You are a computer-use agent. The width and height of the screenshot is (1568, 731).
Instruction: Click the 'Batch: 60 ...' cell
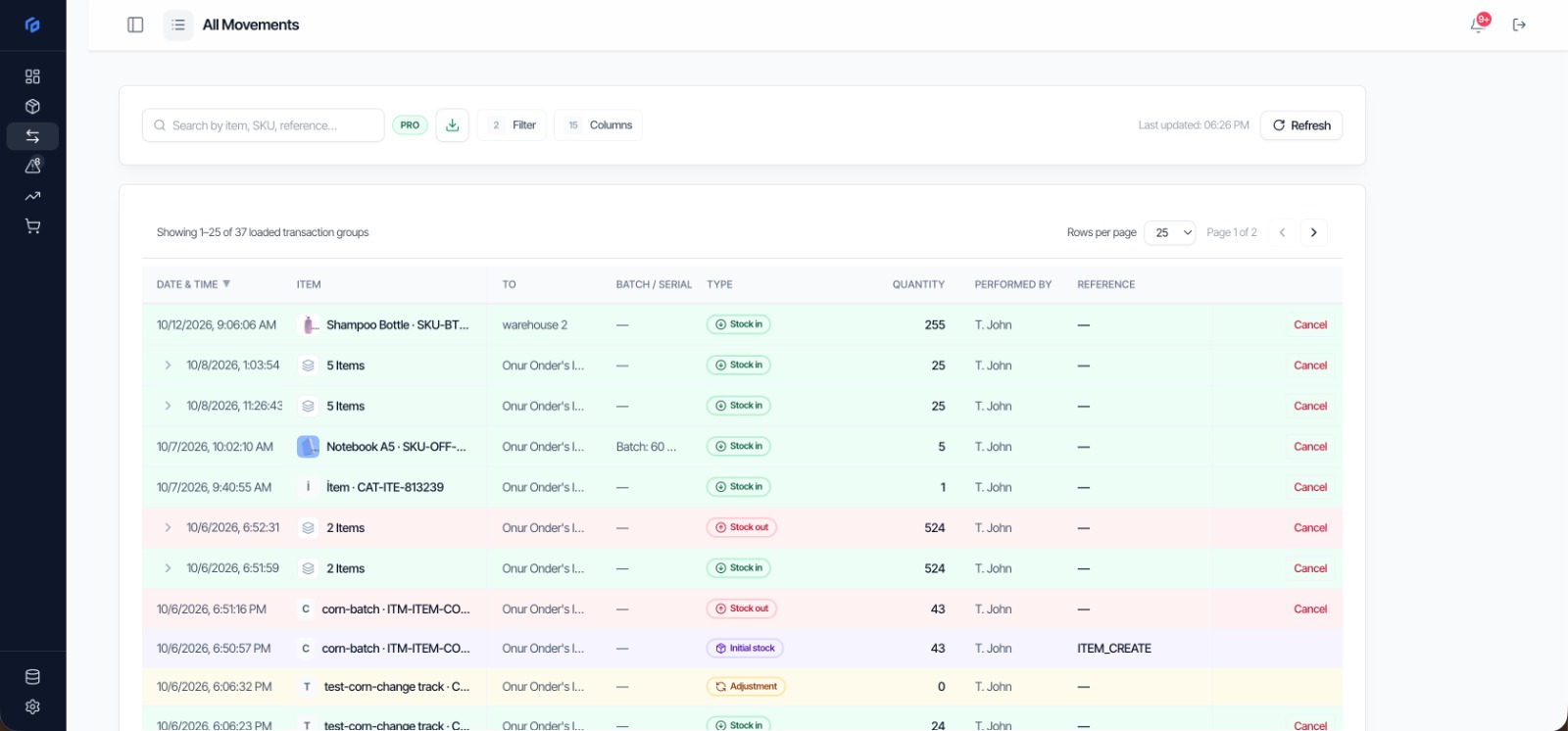click(x=646, y=447)
